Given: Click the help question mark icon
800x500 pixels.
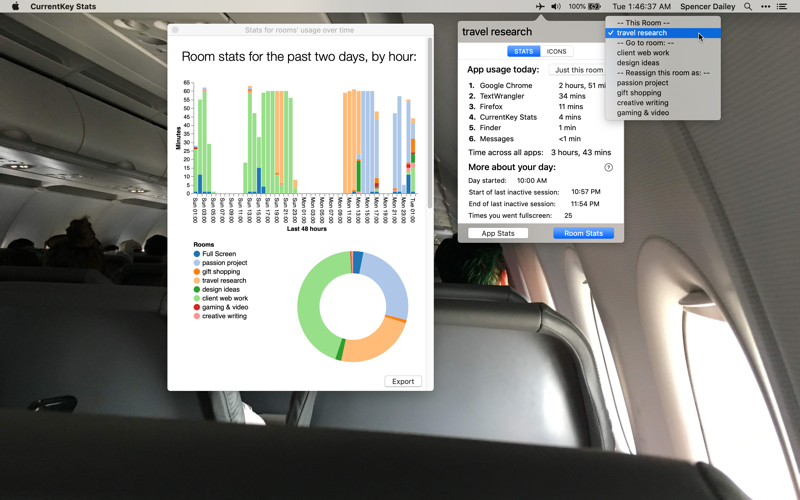Looking at the screenshot, I should 608,167.
